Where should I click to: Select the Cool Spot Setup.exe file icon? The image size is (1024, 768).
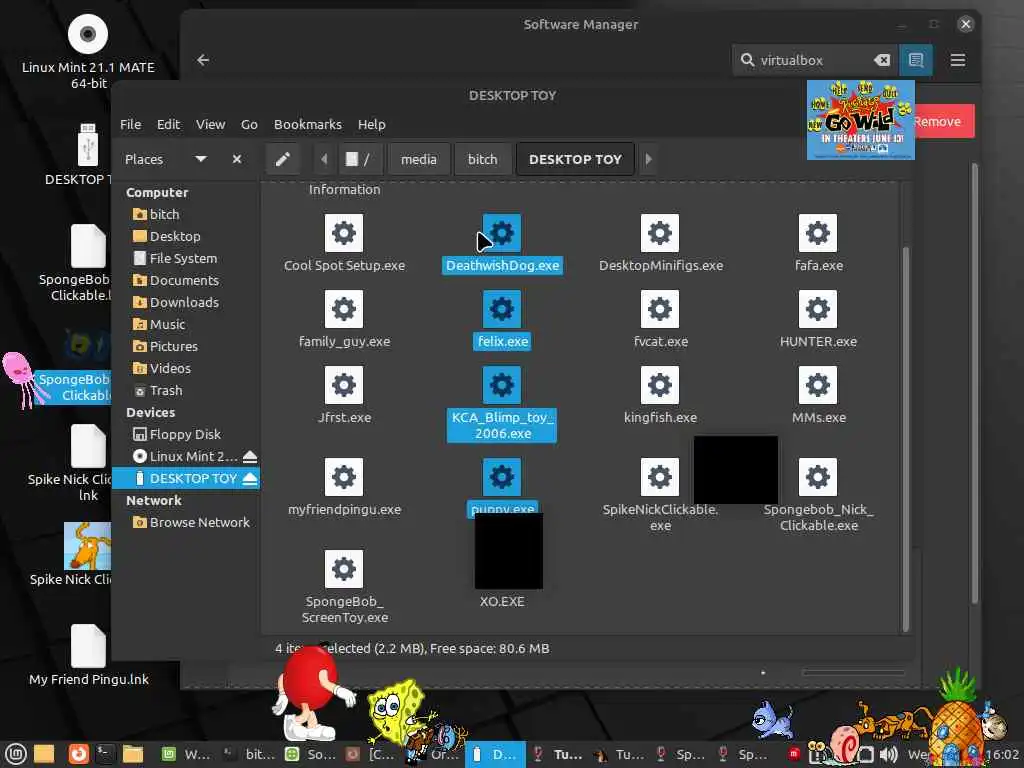344,233
